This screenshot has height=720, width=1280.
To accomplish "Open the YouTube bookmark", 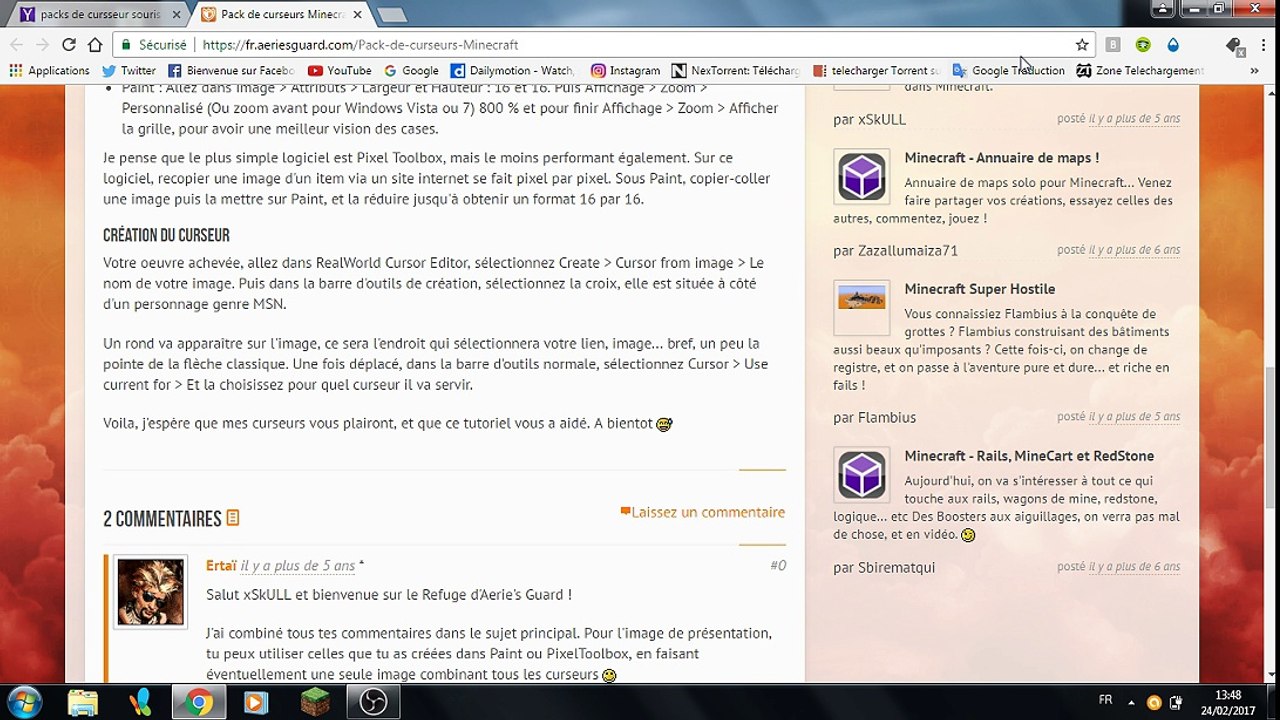I will (x=340, y=71).
